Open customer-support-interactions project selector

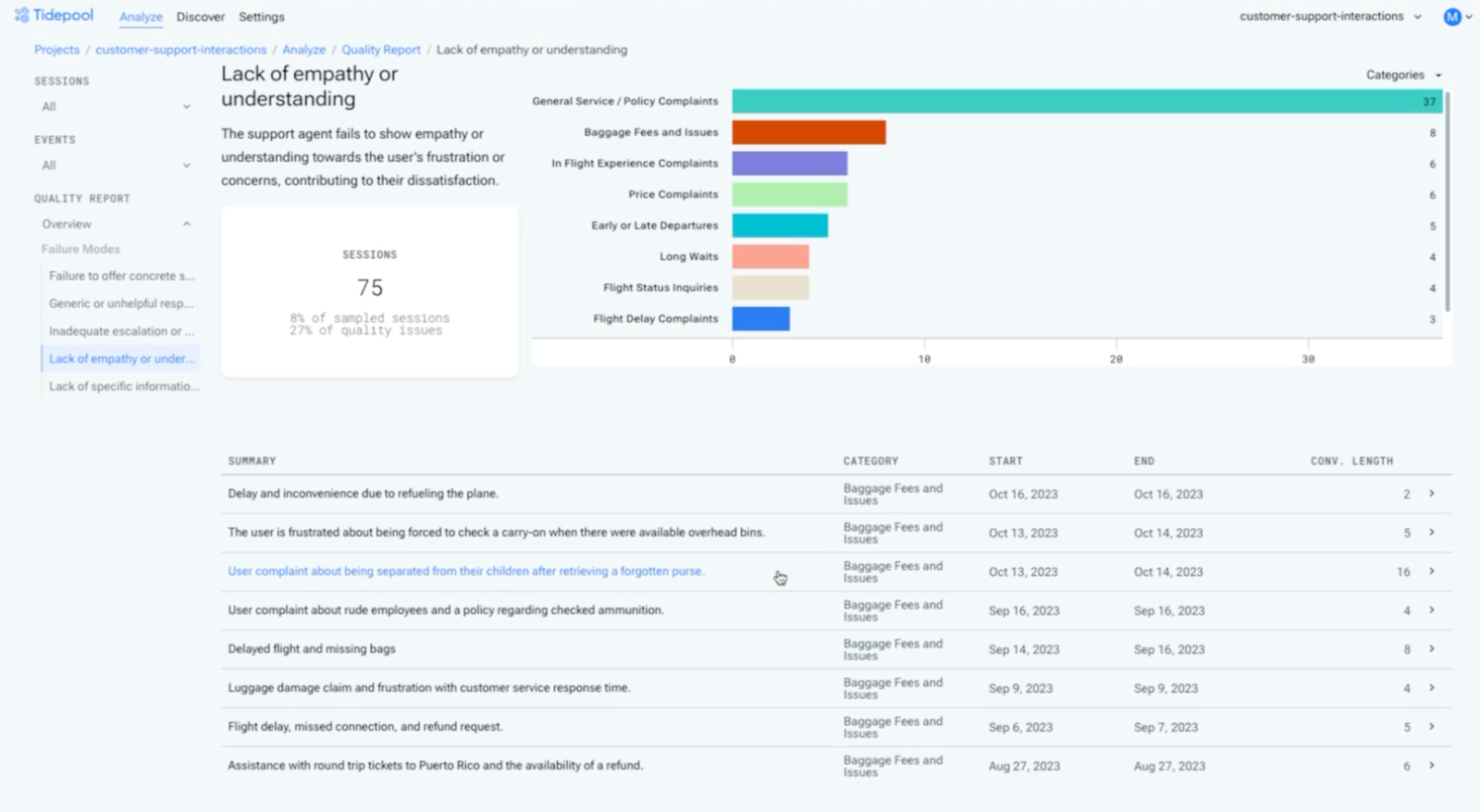pos(1330,17)
